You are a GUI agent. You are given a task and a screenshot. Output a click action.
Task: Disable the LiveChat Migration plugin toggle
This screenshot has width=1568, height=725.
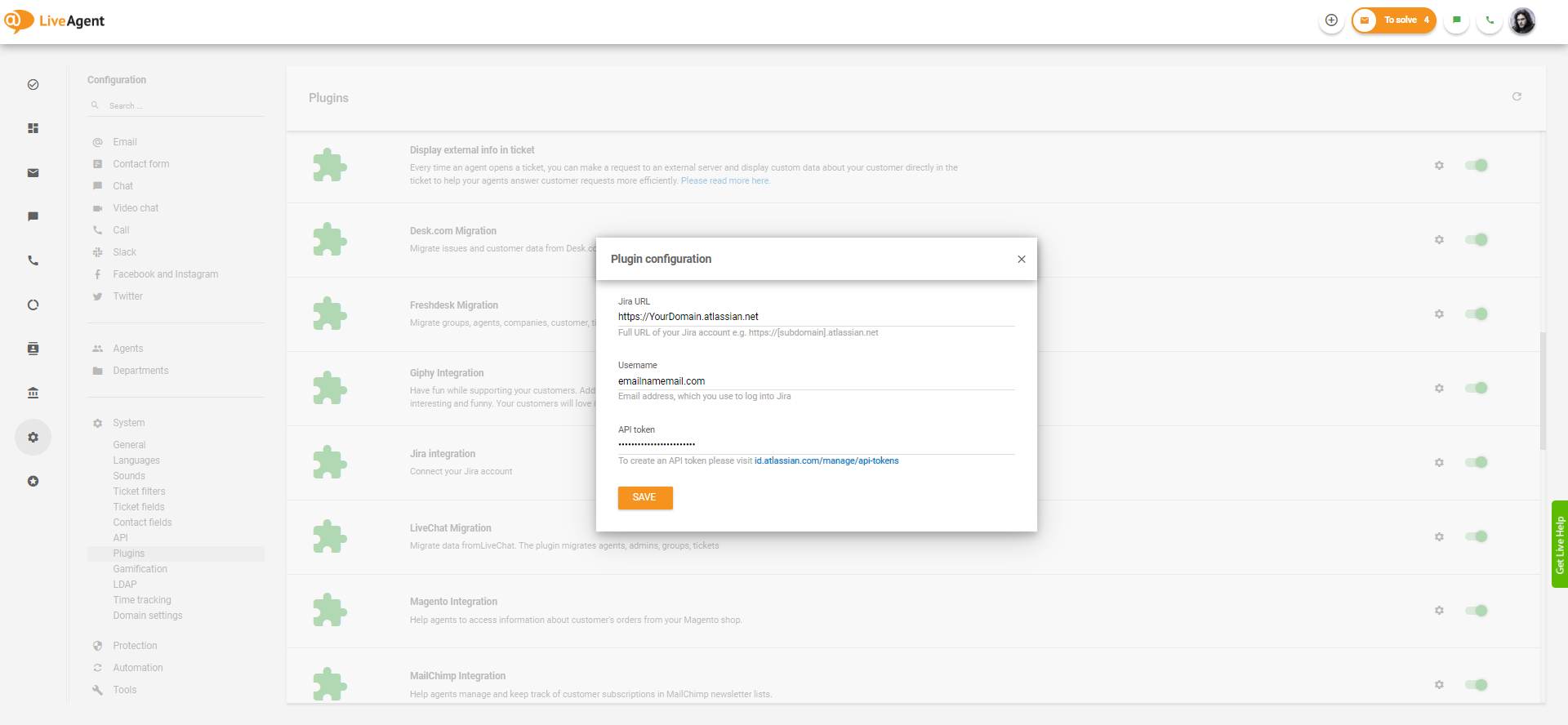[x=1476, y=536]
